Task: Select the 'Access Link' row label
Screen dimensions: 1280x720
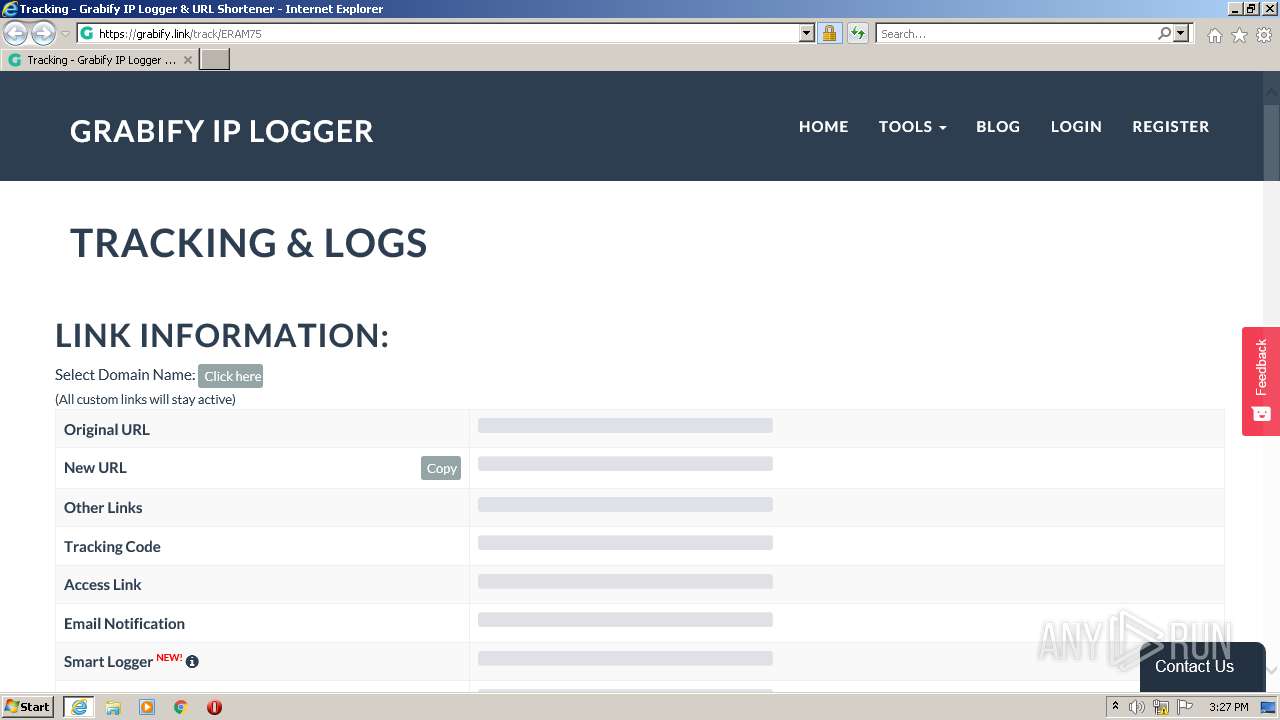Action: 103,584
